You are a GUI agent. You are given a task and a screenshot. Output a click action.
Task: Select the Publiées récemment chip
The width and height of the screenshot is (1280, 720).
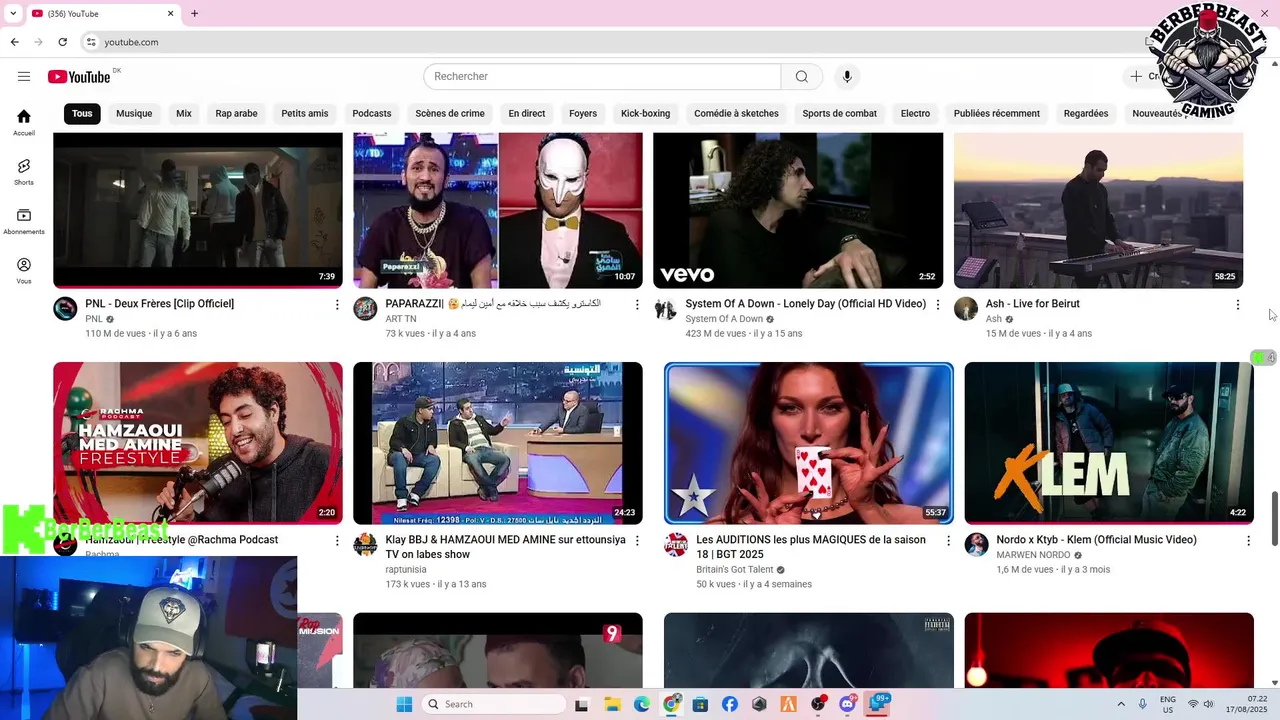(x=997, y=114)
